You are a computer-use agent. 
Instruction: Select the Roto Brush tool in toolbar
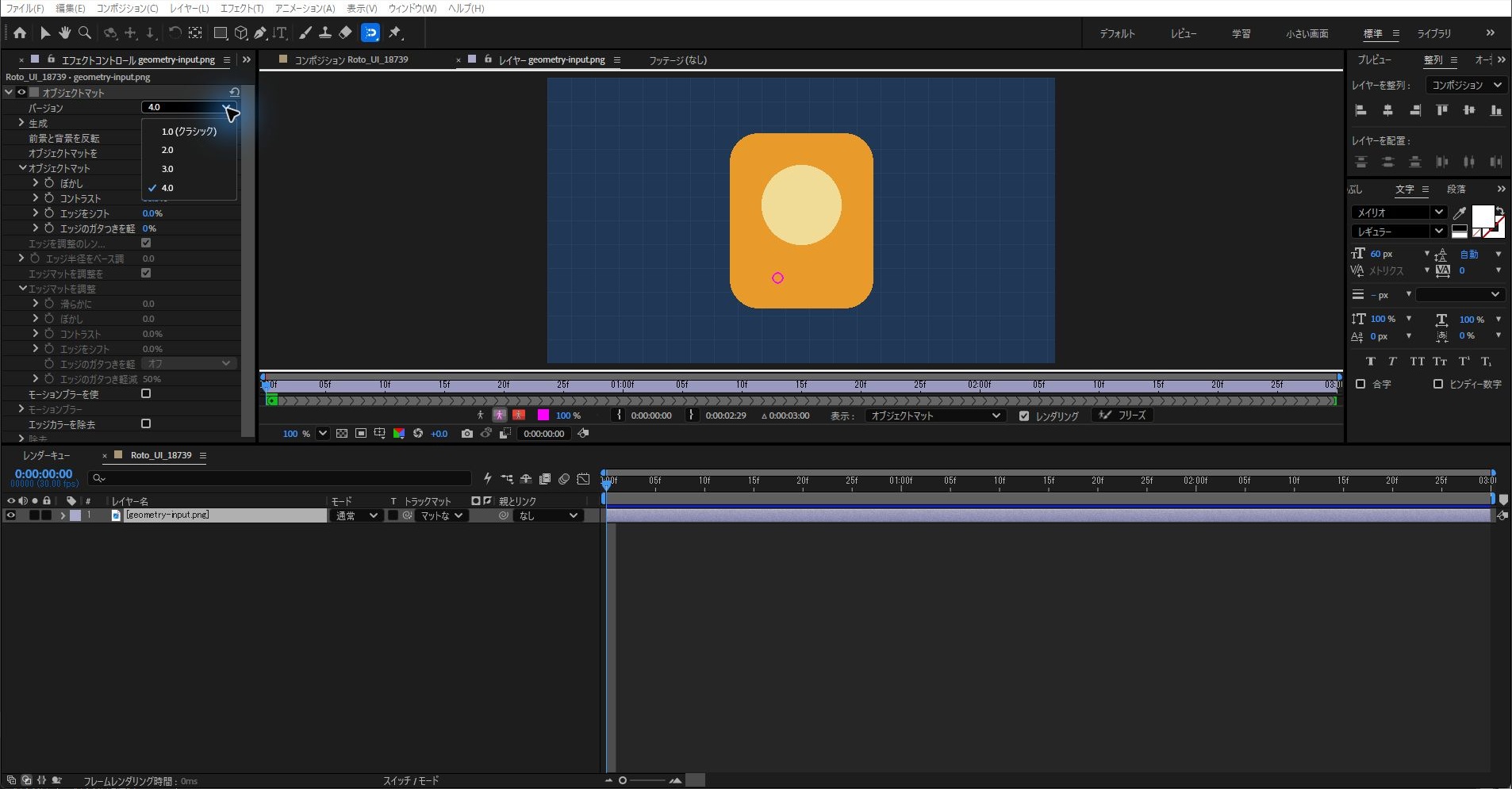point(370,33)
